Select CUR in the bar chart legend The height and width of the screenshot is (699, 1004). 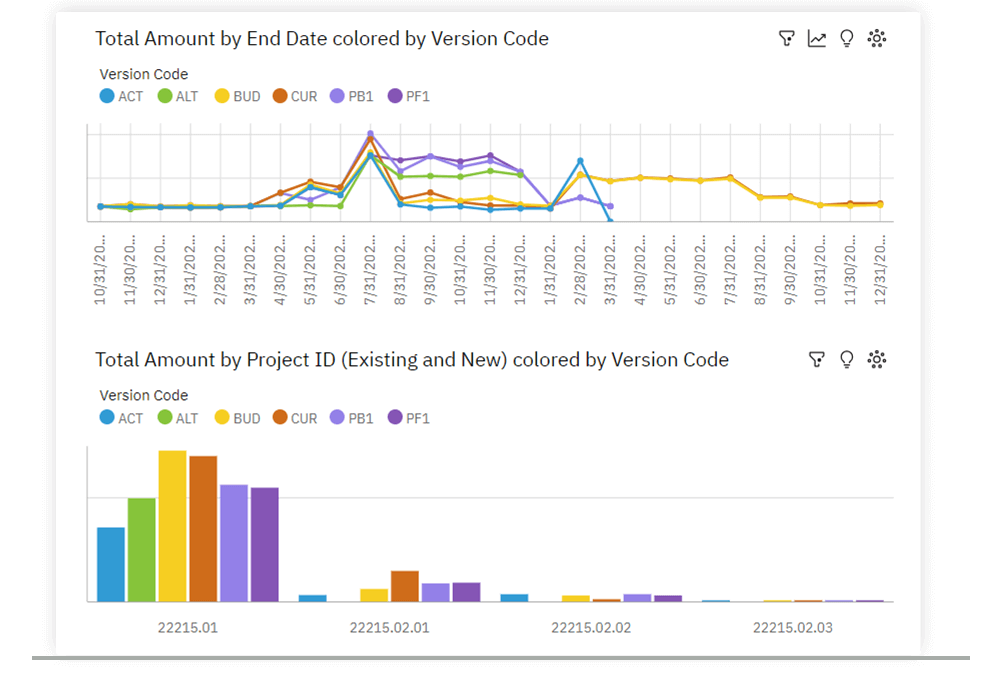pyautogui.click(x=293, y=418)
